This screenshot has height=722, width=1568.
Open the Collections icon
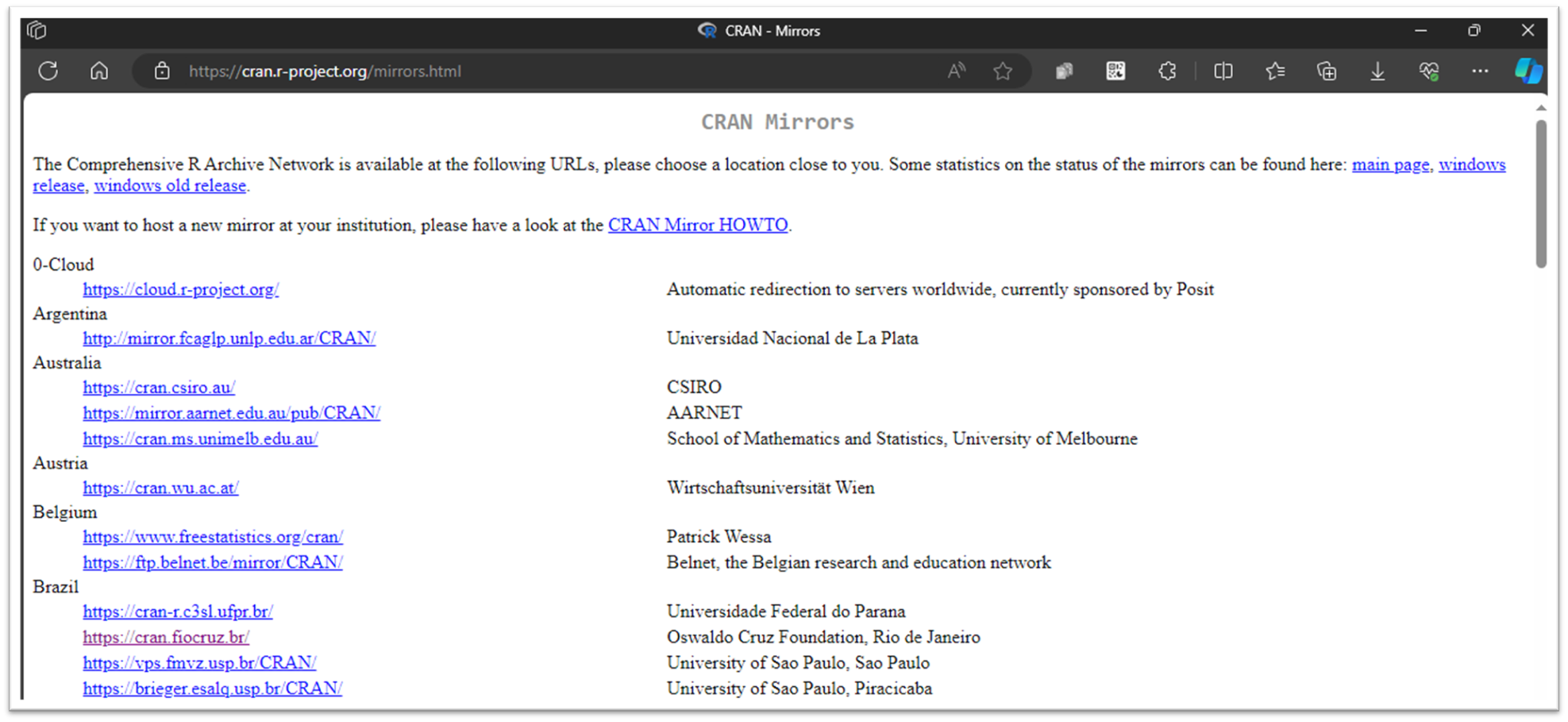pos(1327,71)
